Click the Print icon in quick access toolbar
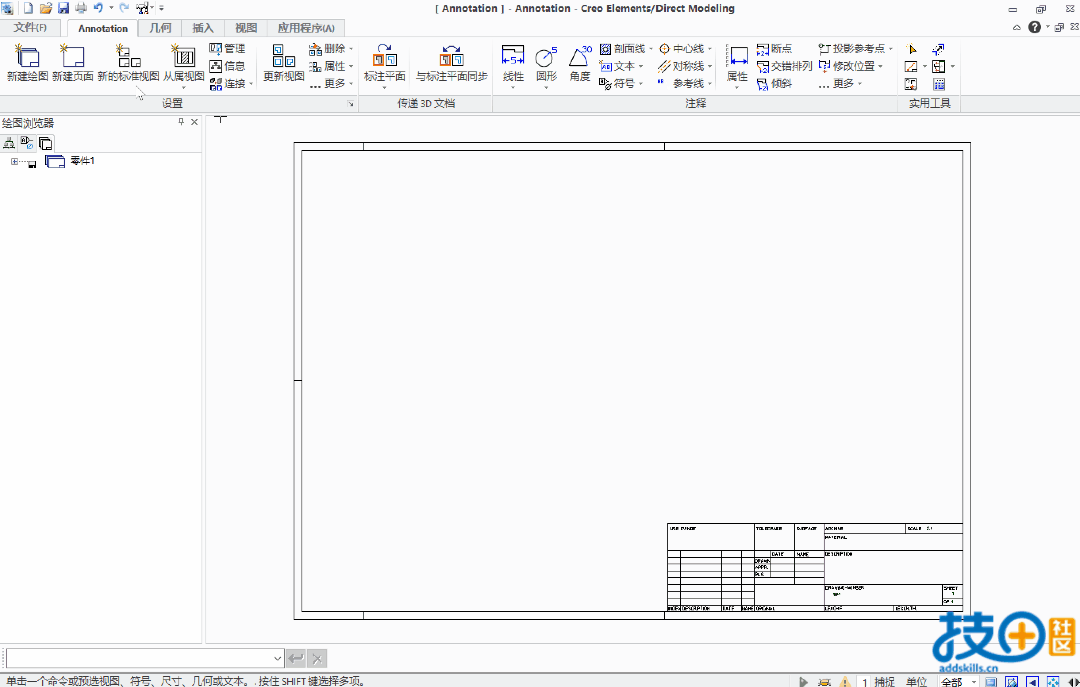Image resolution: width=1080 pixels, height=687 pixels. coord(81,8)
